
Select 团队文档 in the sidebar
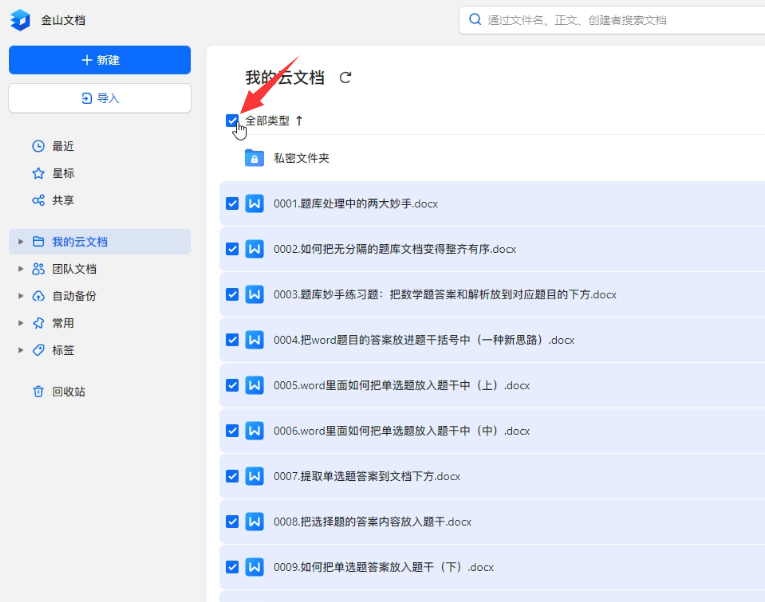click(74, 269)
